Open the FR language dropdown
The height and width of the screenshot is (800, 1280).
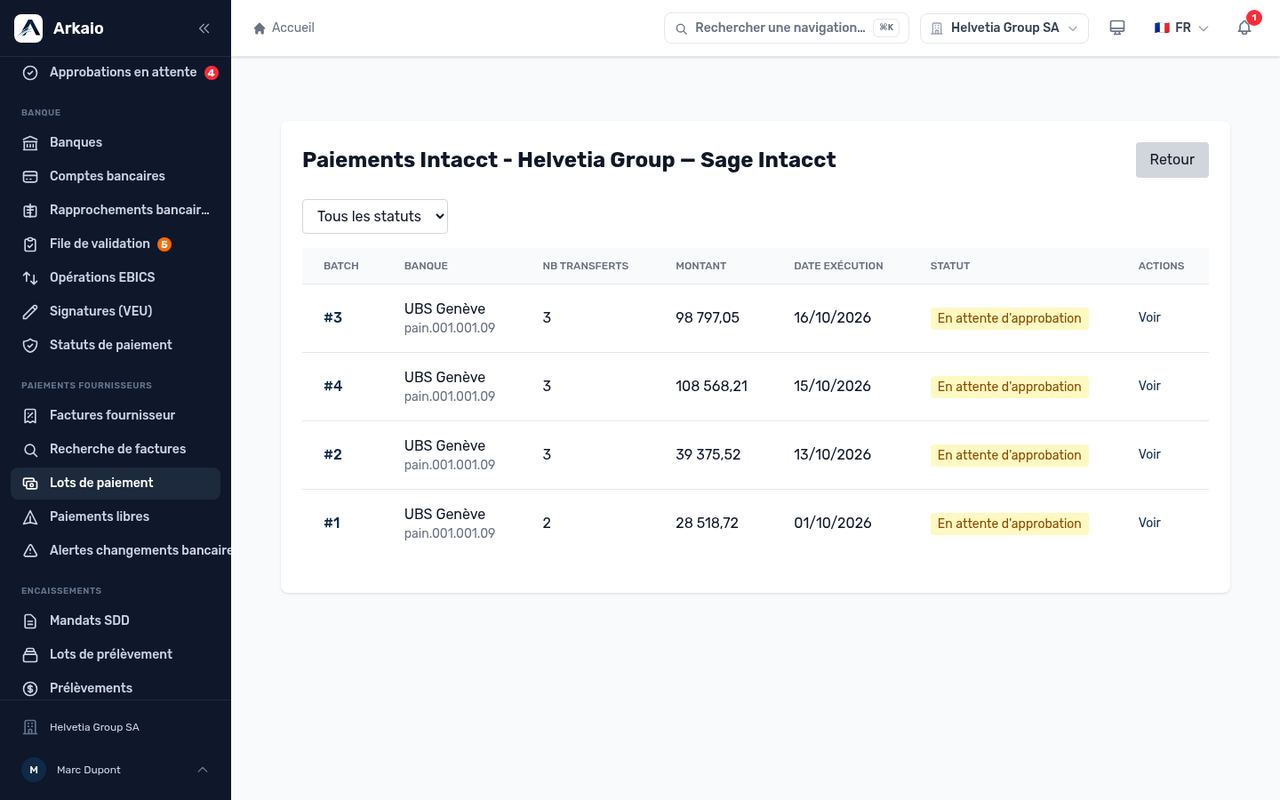pos(1181,28)
